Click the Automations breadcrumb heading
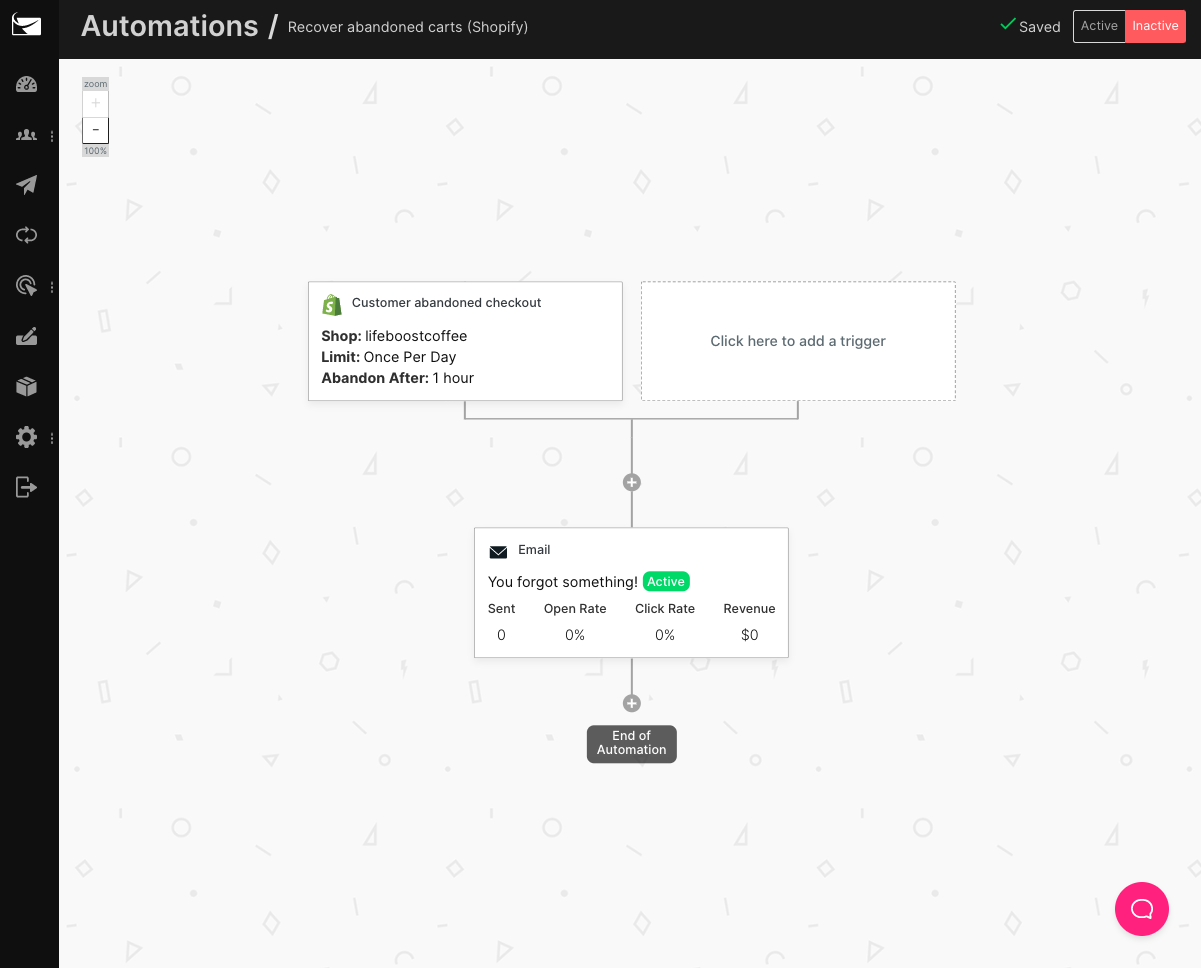Screen dimensions: 1201x968 [x=169, y=26]
